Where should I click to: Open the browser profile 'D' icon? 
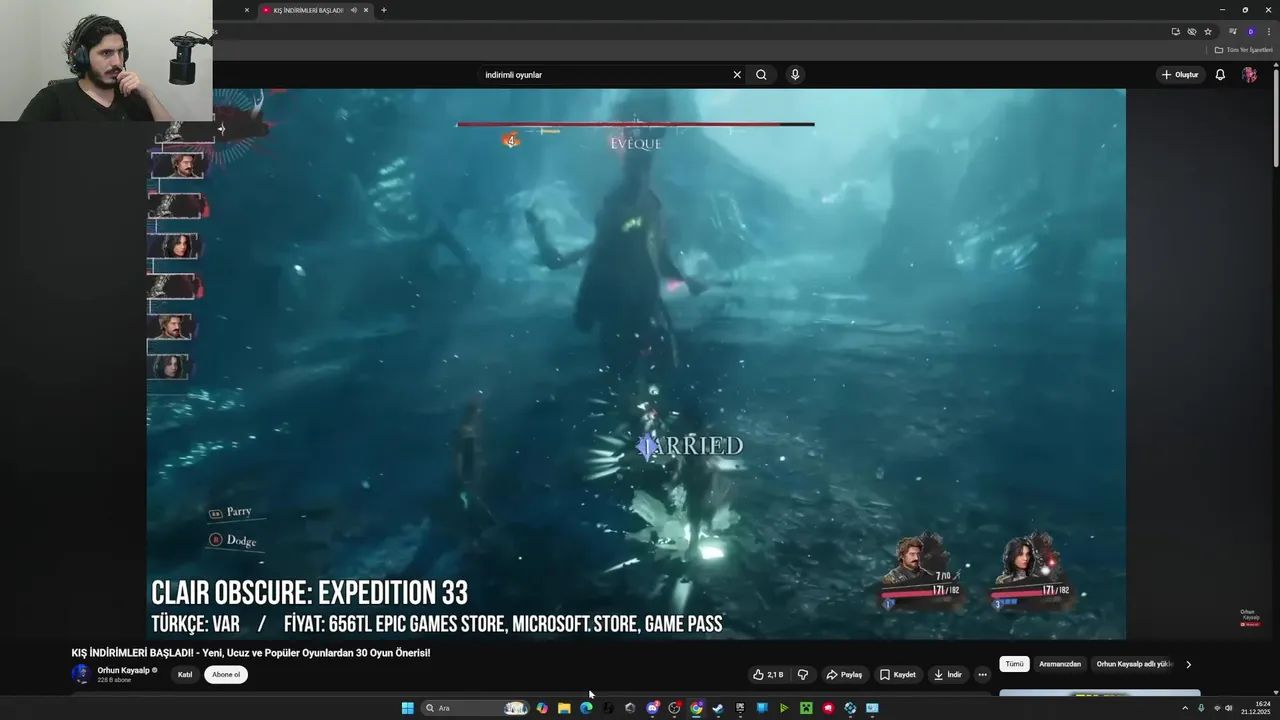click(x=1251, y=32)
